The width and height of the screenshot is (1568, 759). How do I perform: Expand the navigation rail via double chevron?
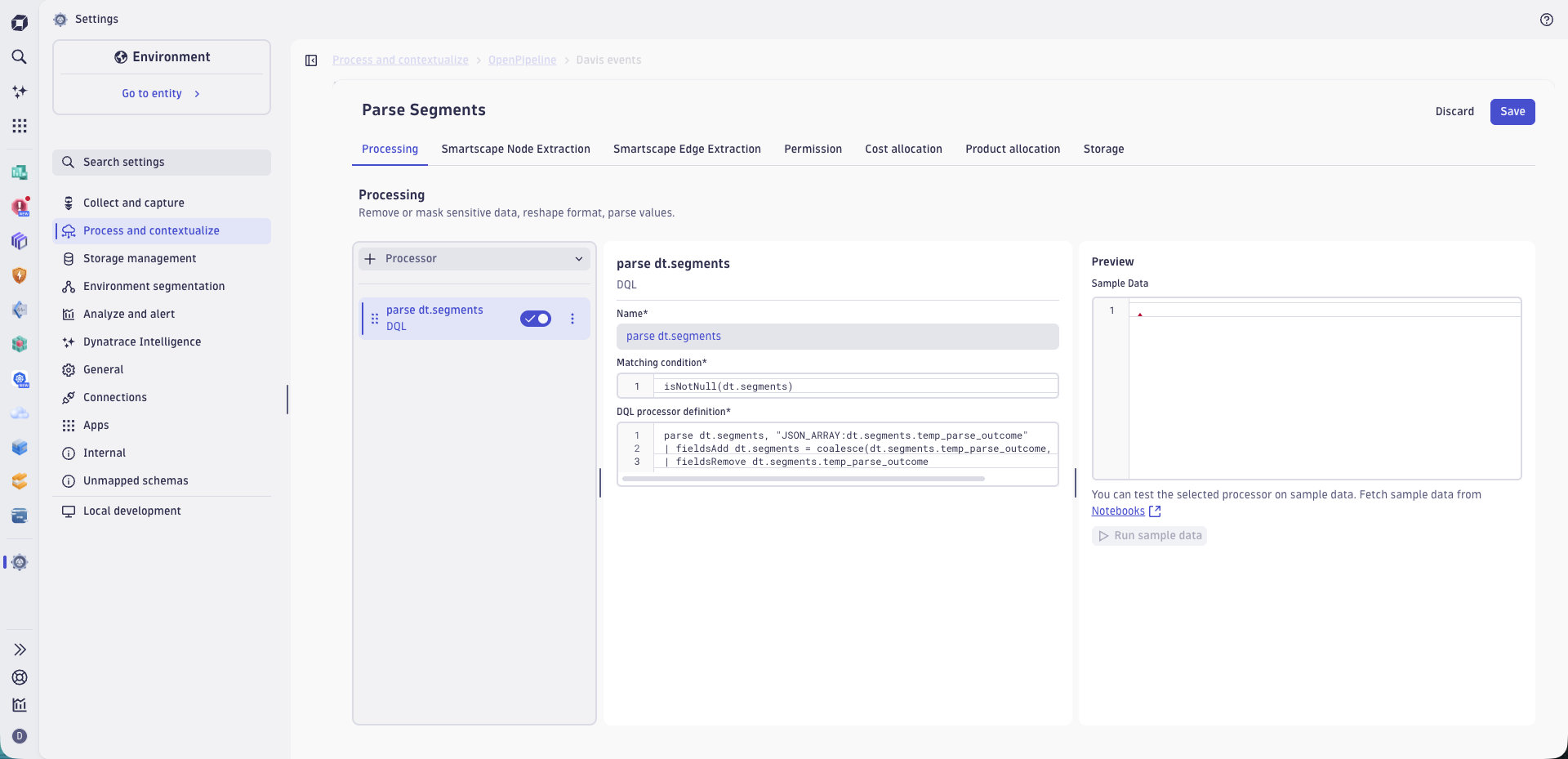(20, 649)
